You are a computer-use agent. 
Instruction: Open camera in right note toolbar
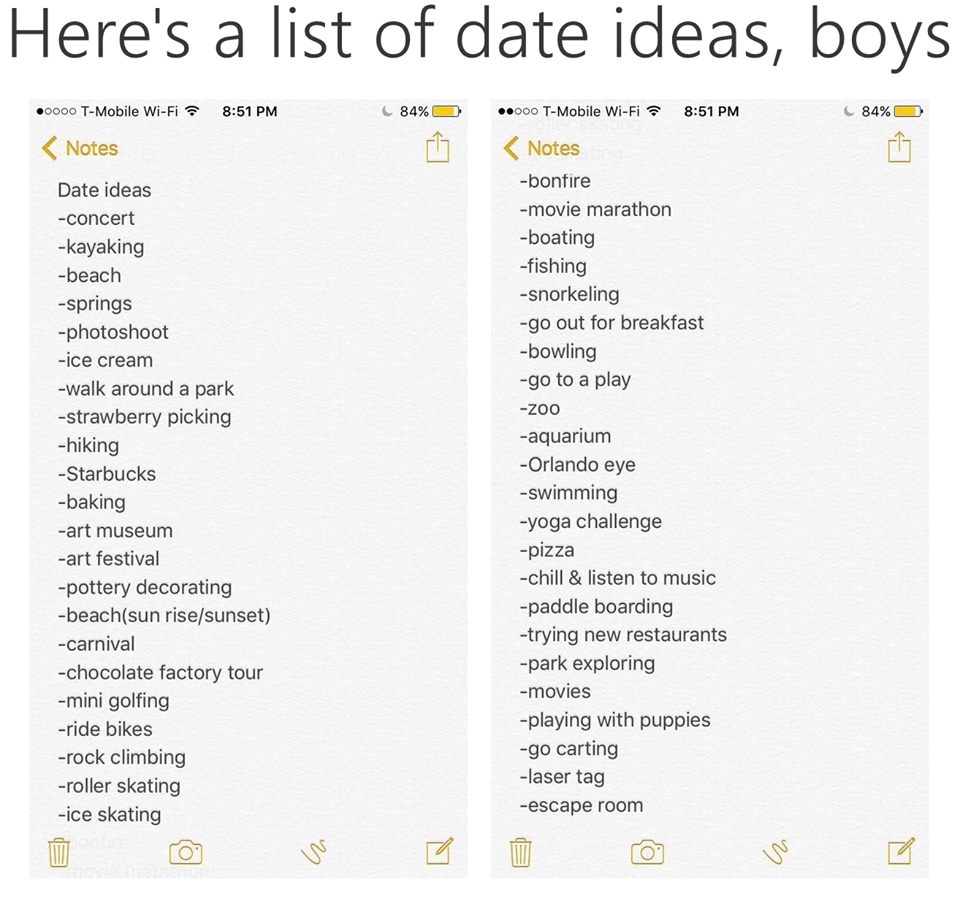647,852
